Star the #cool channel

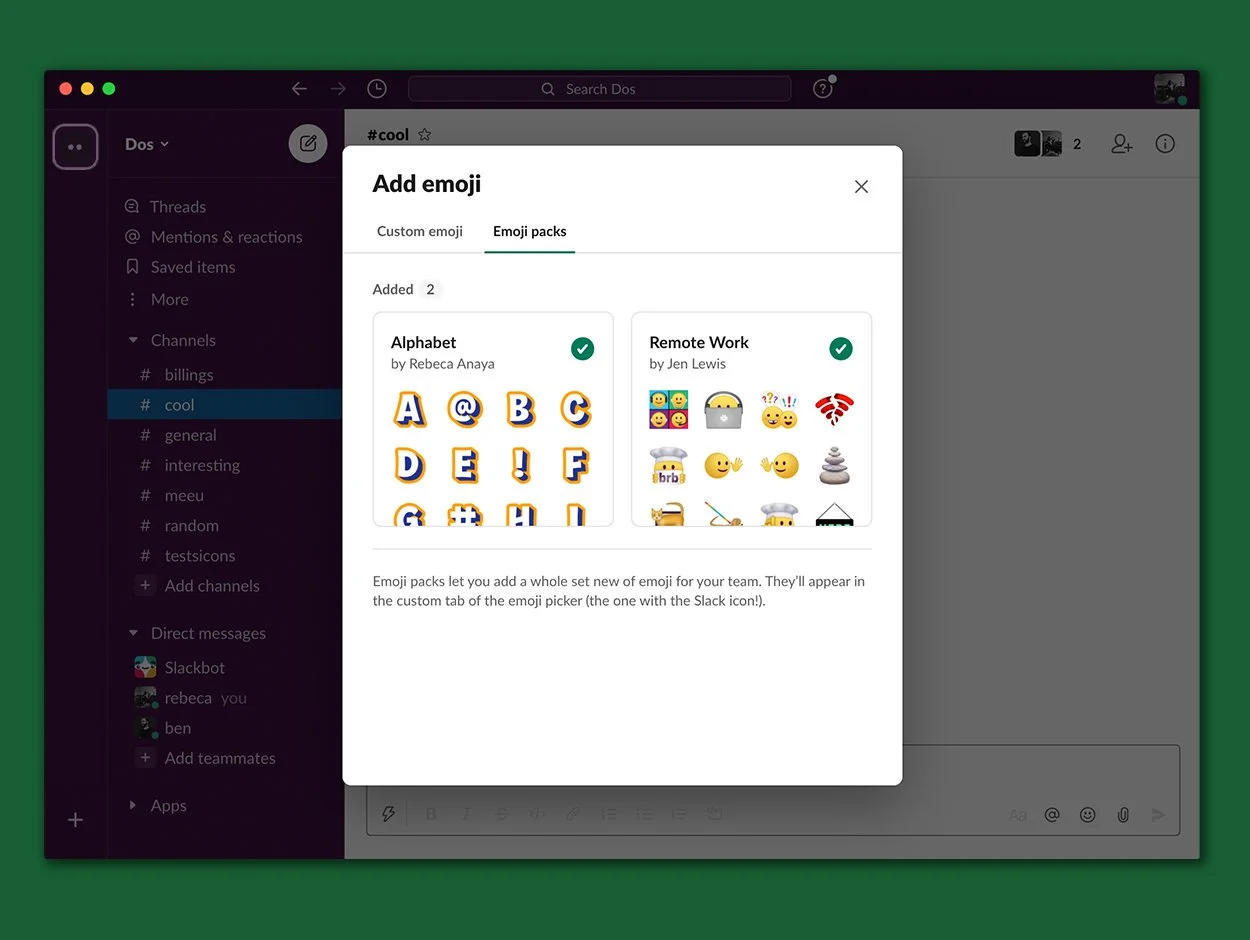click(x=424, y=134)
